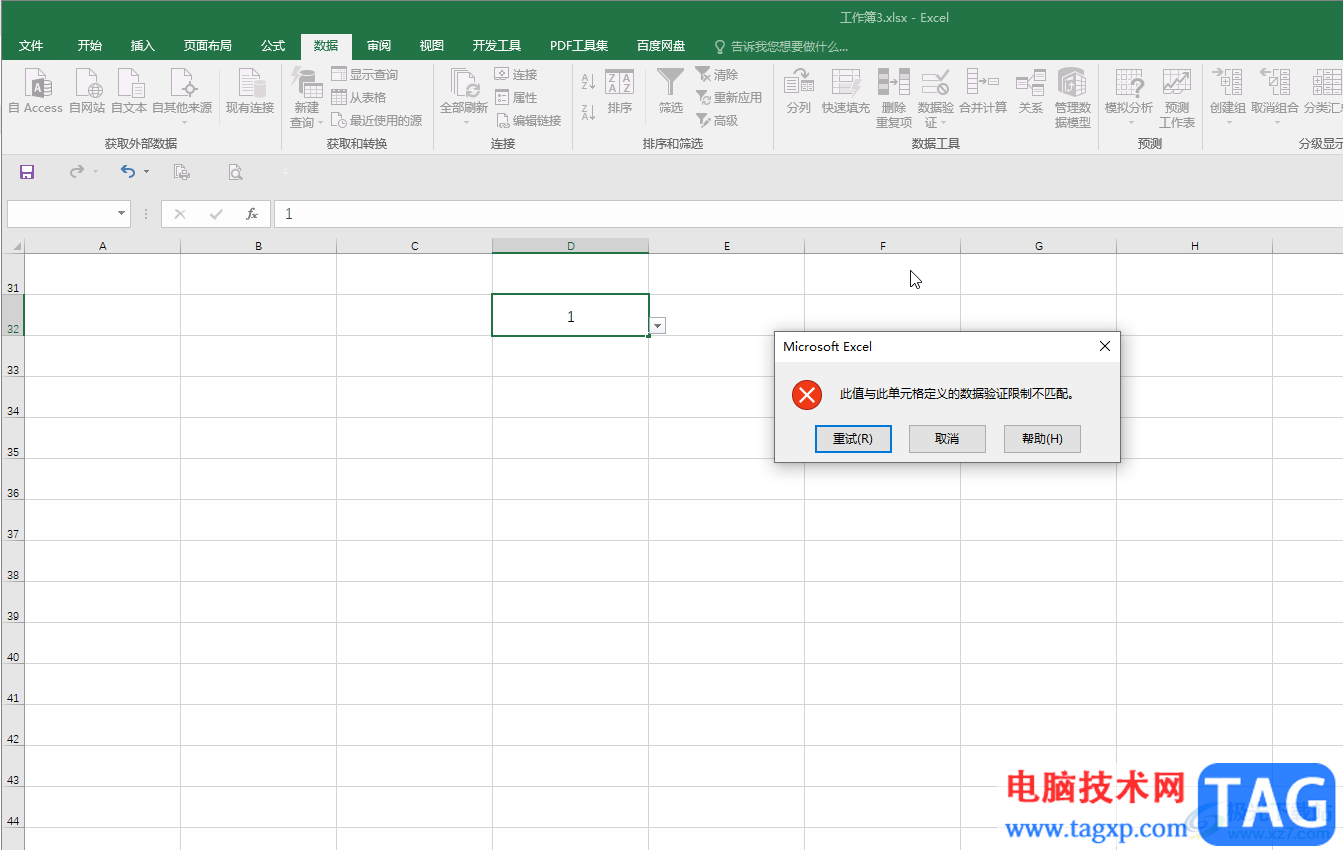Click the Redo arrow icon
This screenshot has width=1343, height=850.
77,172
